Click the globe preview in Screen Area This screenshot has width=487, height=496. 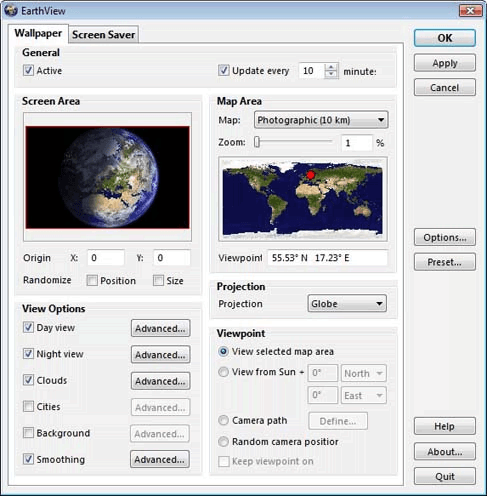click(x=107, y=177)
